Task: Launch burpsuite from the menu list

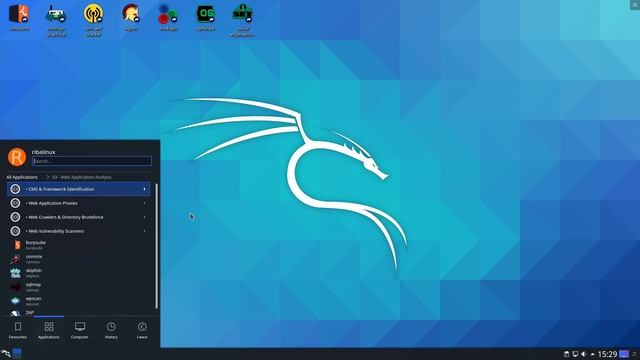Action: pos(78,245)
